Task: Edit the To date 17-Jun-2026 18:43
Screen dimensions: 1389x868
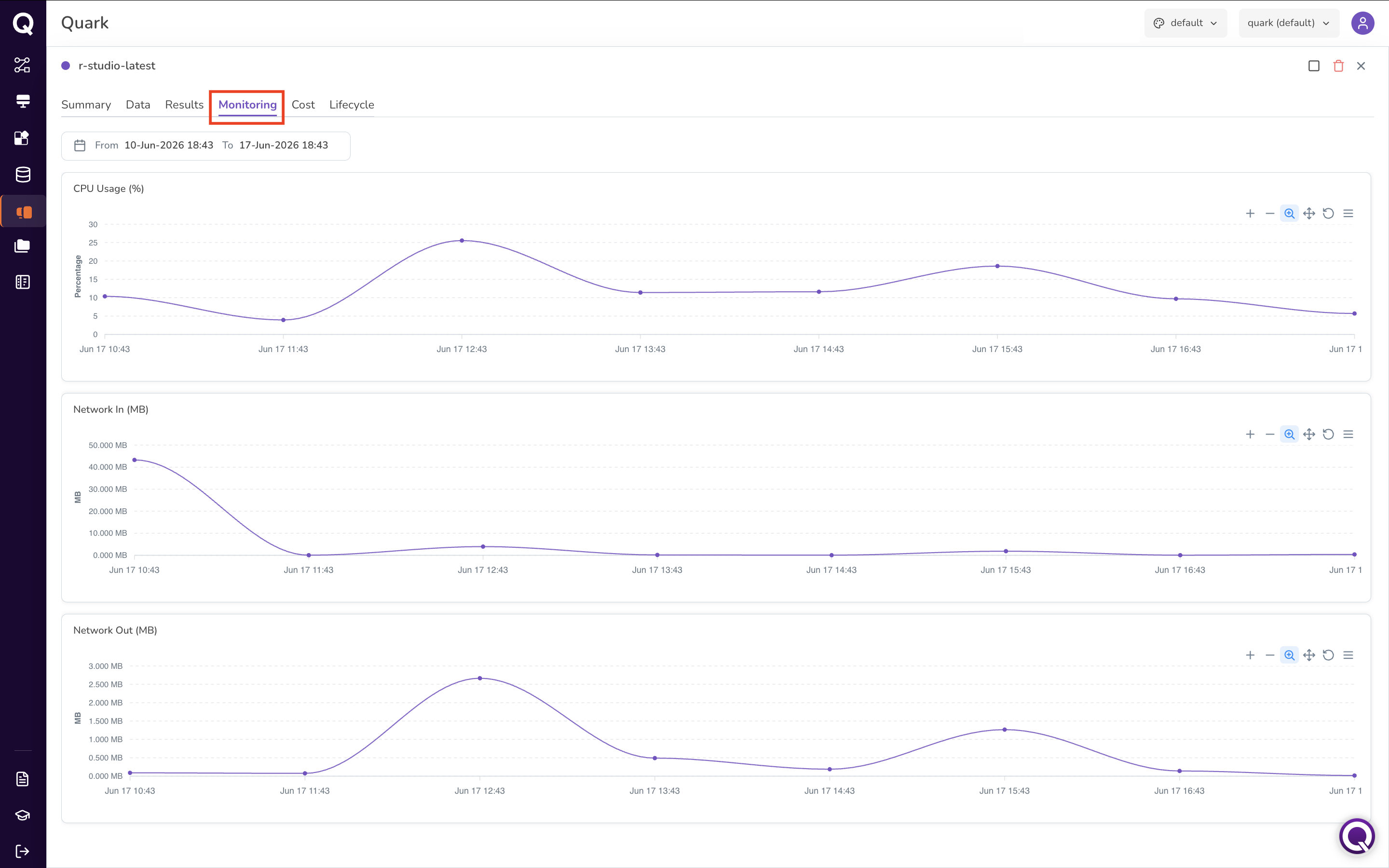Action: coord(284,145)
